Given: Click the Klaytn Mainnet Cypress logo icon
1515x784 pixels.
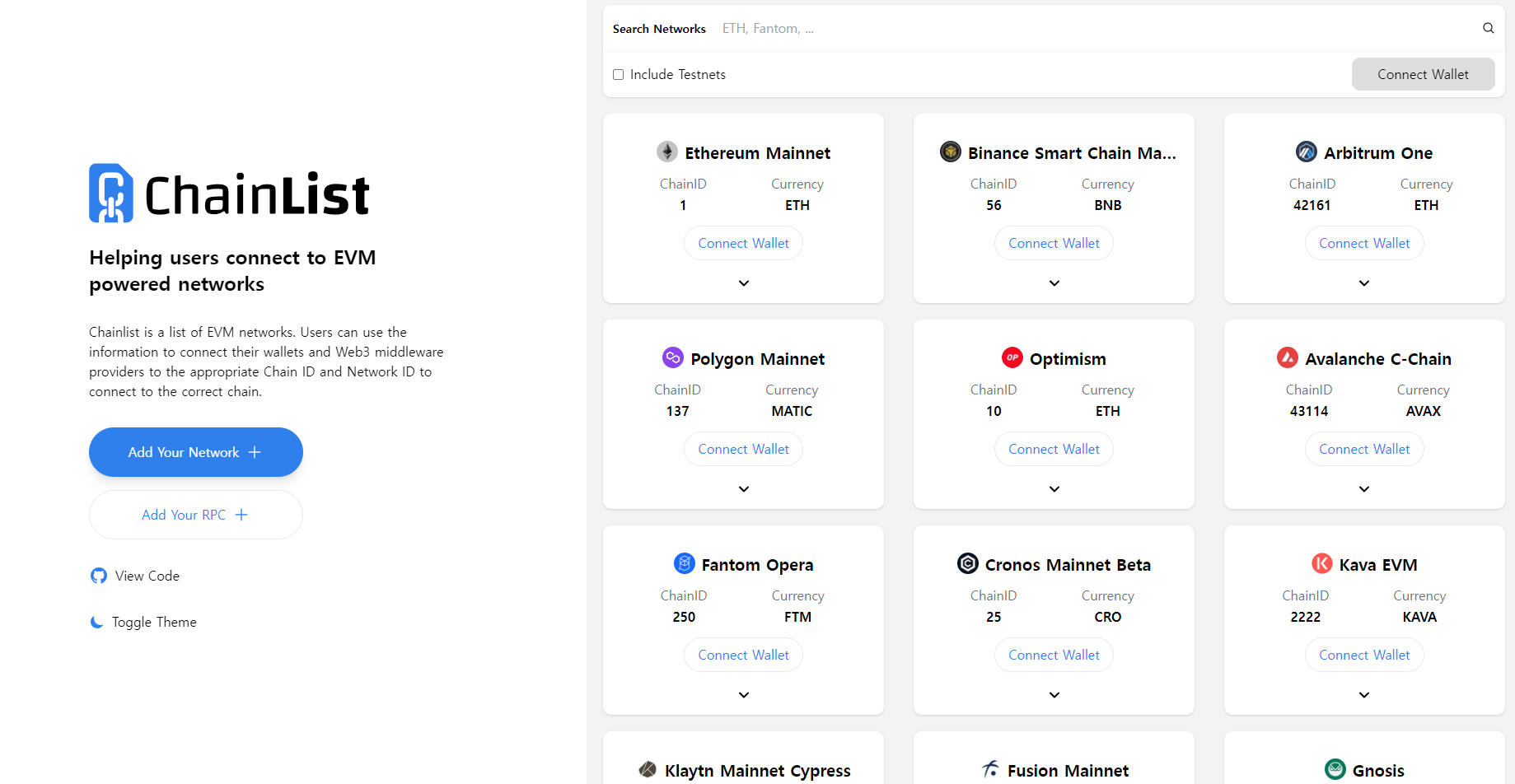Looking at the screenshot, I should (648, 769).
